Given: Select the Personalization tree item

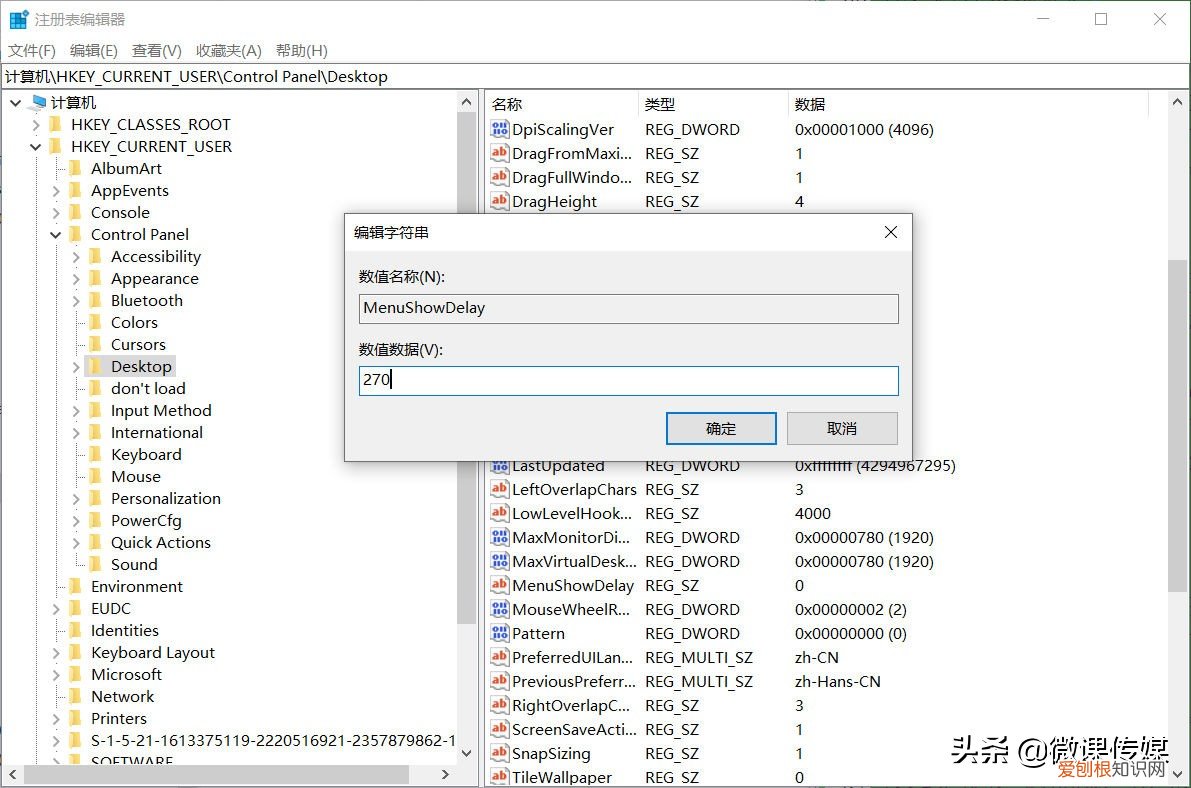Looking at the screenshot, I should (165, 498).
